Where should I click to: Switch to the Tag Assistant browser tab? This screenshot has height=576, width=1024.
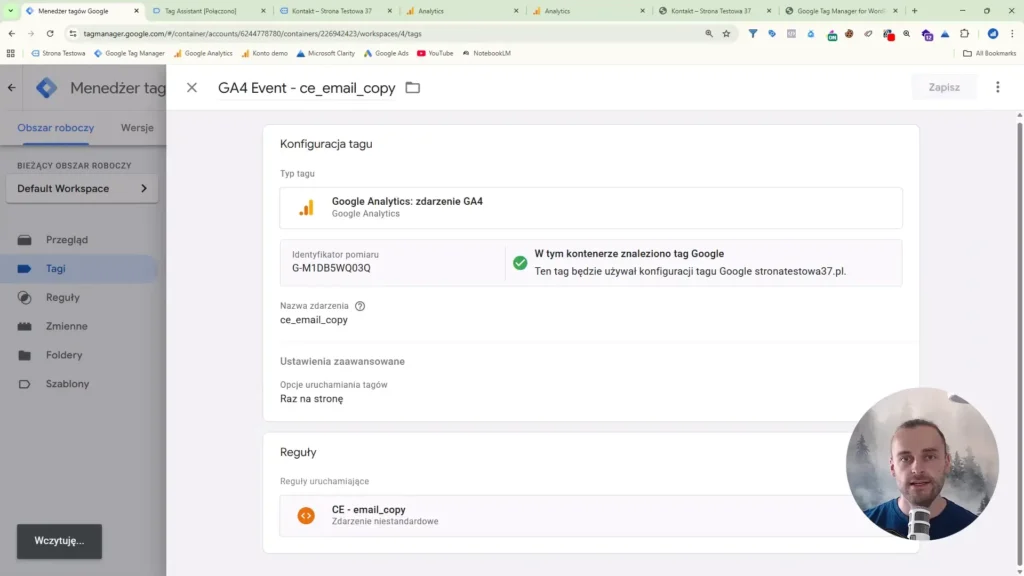200,11
